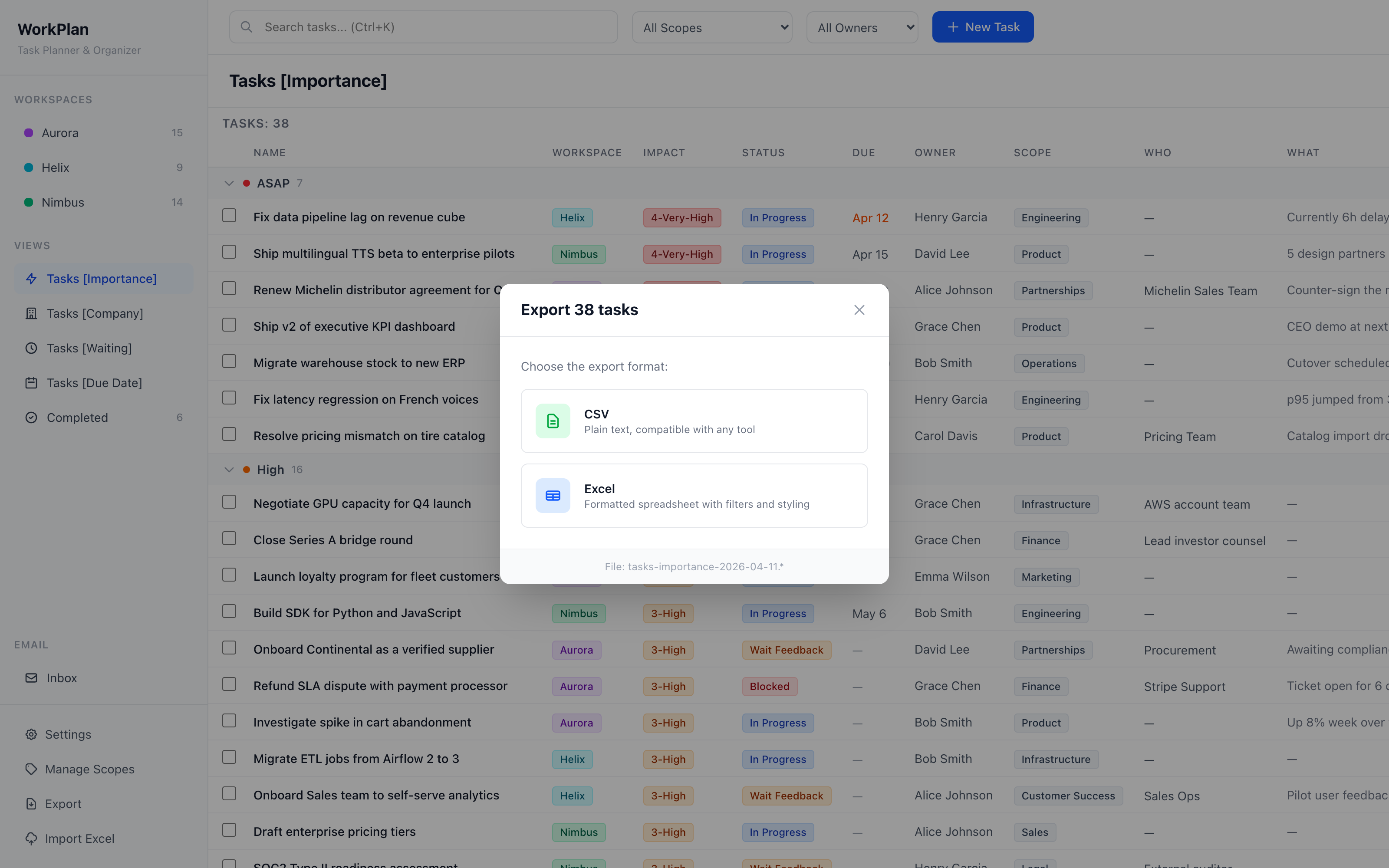Click the envelope icon next to Inbox
Screen dimensions: 1389x868
point(32,678)
